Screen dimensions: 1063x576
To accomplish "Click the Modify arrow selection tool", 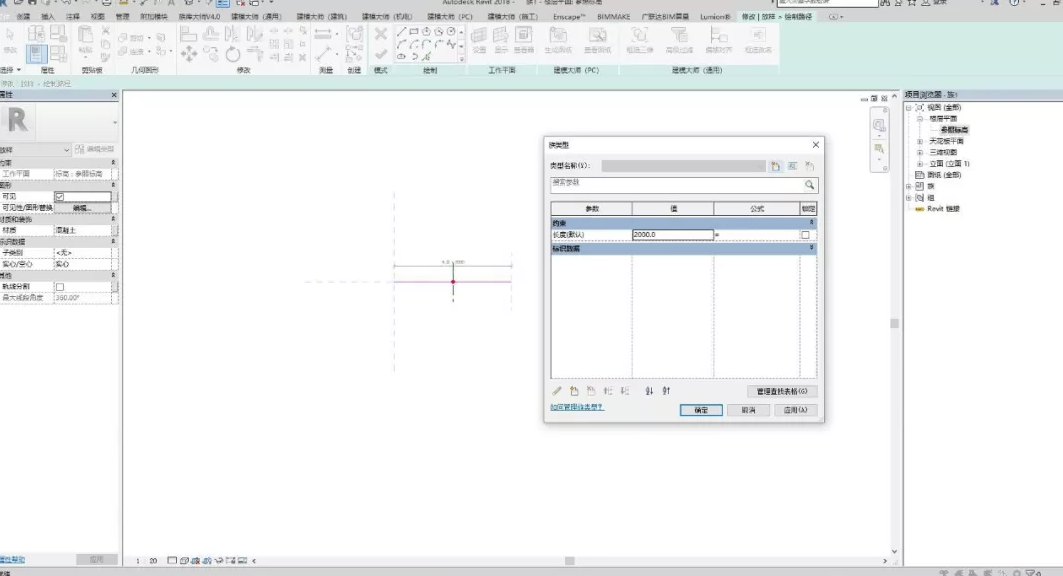I will pos(10,34).
